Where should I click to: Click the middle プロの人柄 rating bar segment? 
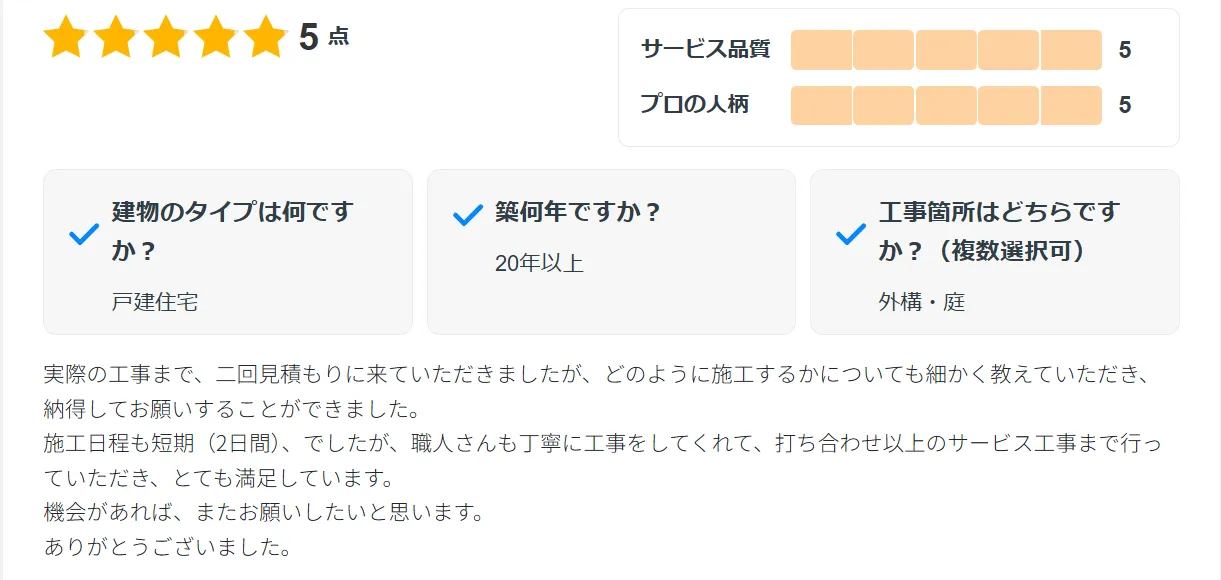(946, 105)
